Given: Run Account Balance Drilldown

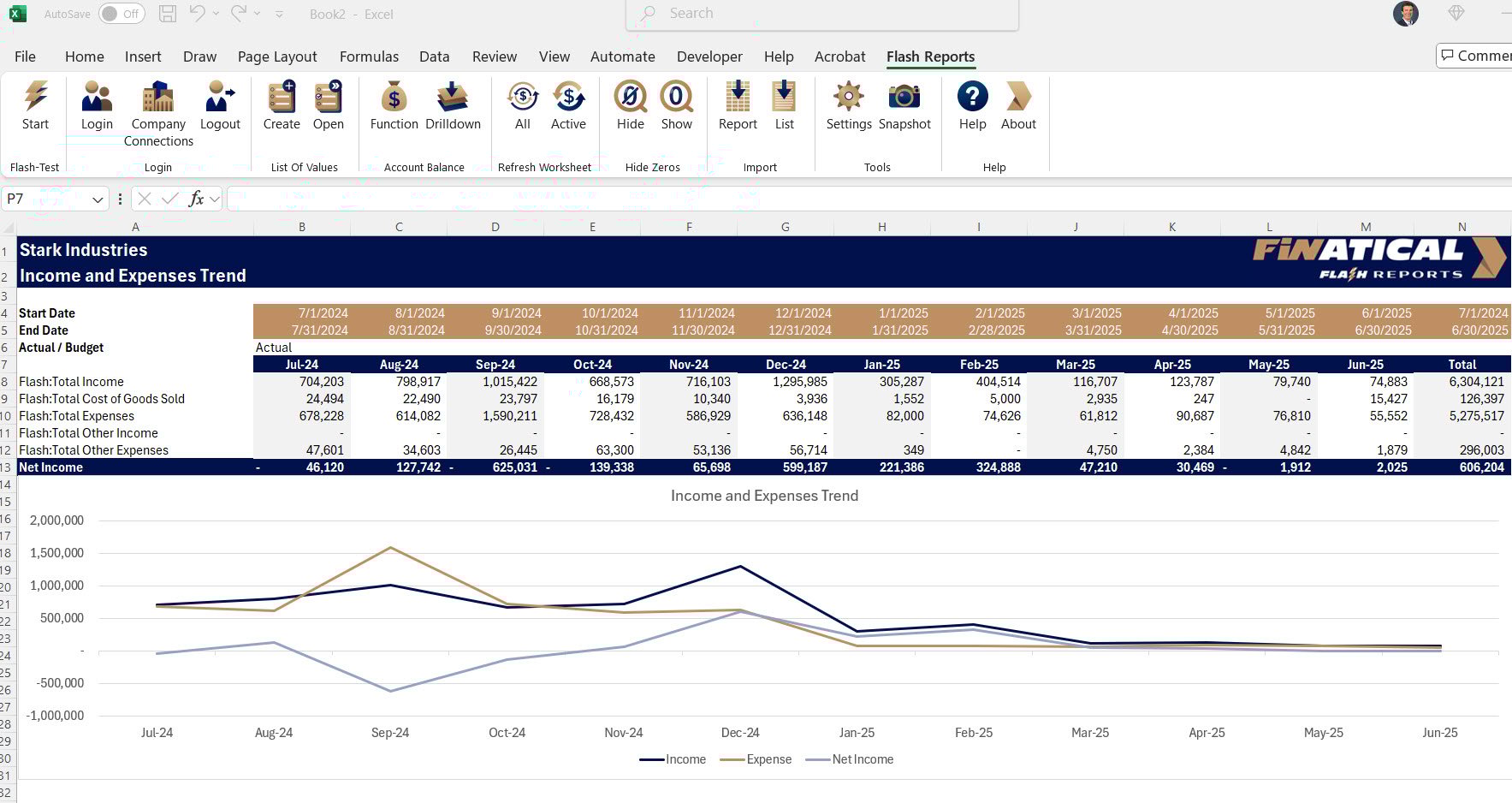Looking at the screenshot, I should click(453, 106).
